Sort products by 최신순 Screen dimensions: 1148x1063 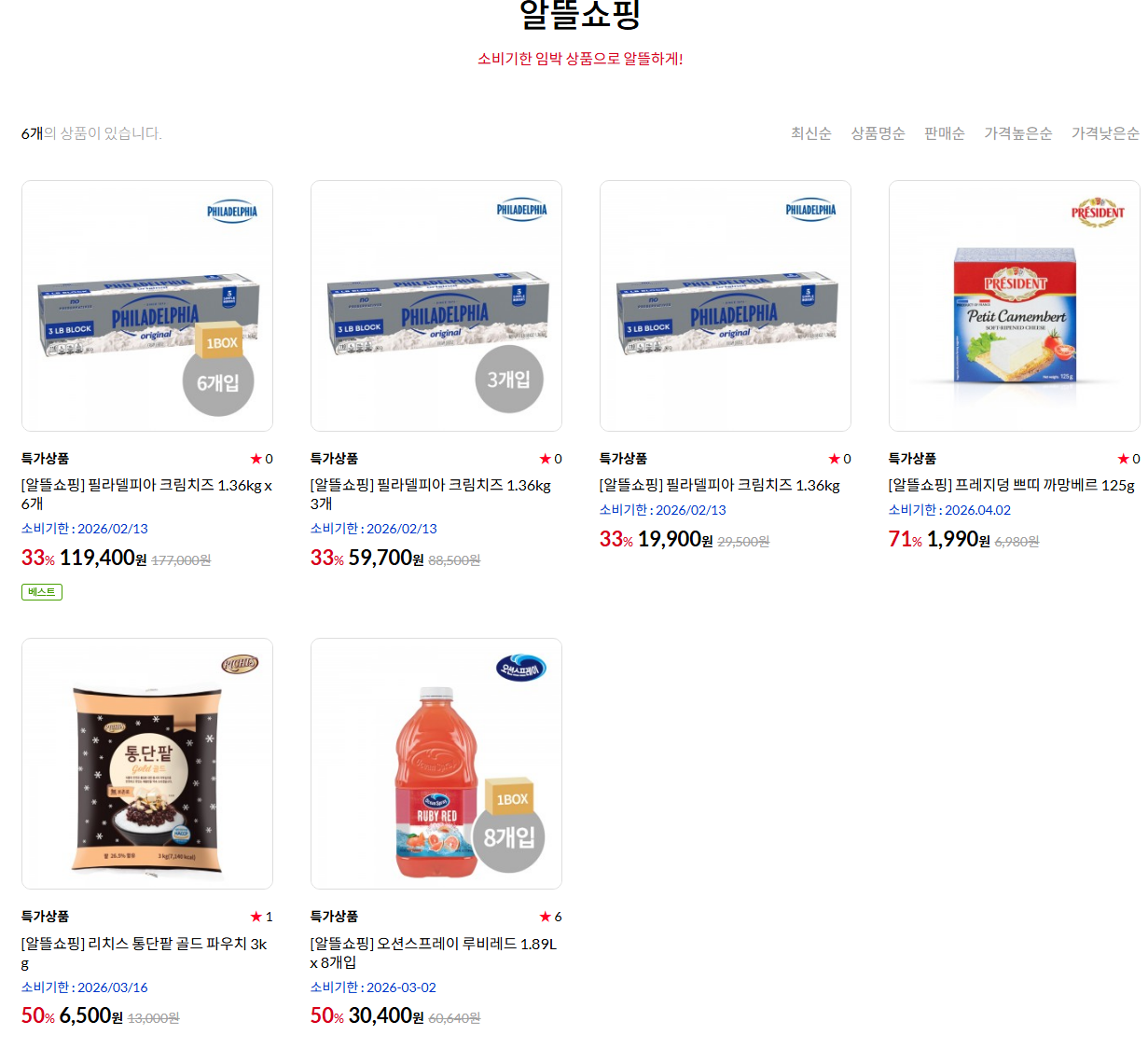[x=810, y=133]
